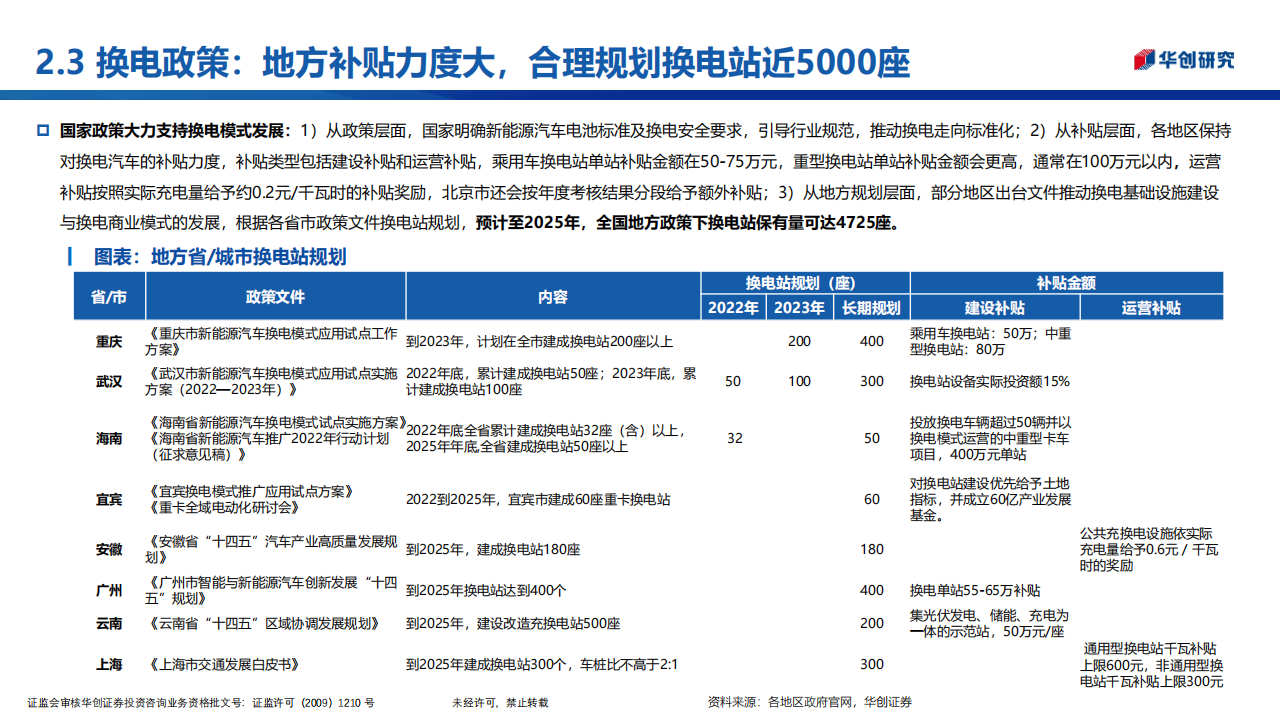Click the 内容 column header
This screenshot has height=720, width=1280.
(x=552, y=297)
